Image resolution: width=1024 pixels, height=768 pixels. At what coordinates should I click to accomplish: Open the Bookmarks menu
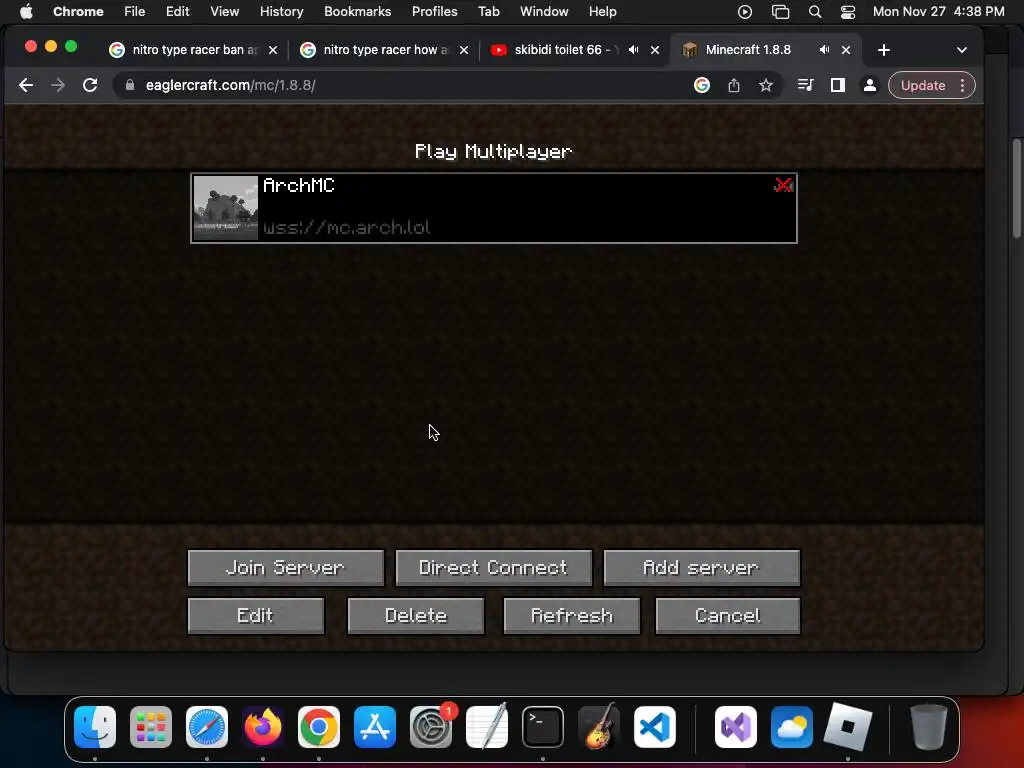coord(357,11)
